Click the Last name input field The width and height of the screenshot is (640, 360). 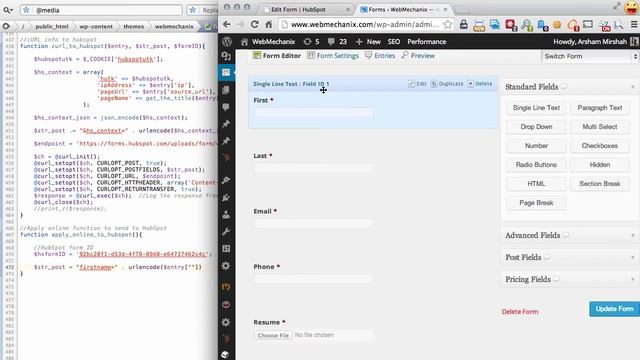pyautogui.click(x=313, y=168)
